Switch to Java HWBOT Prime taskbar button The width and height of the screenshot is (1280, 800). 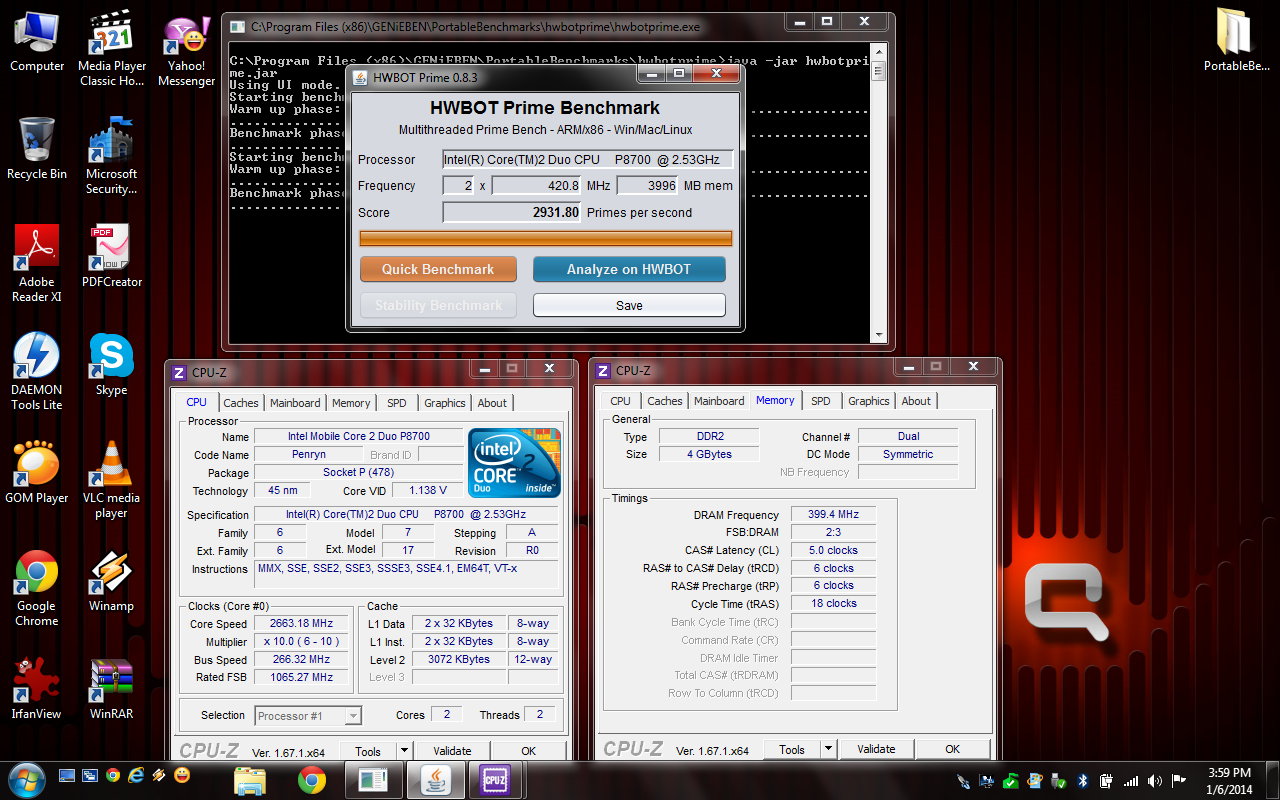435,779
